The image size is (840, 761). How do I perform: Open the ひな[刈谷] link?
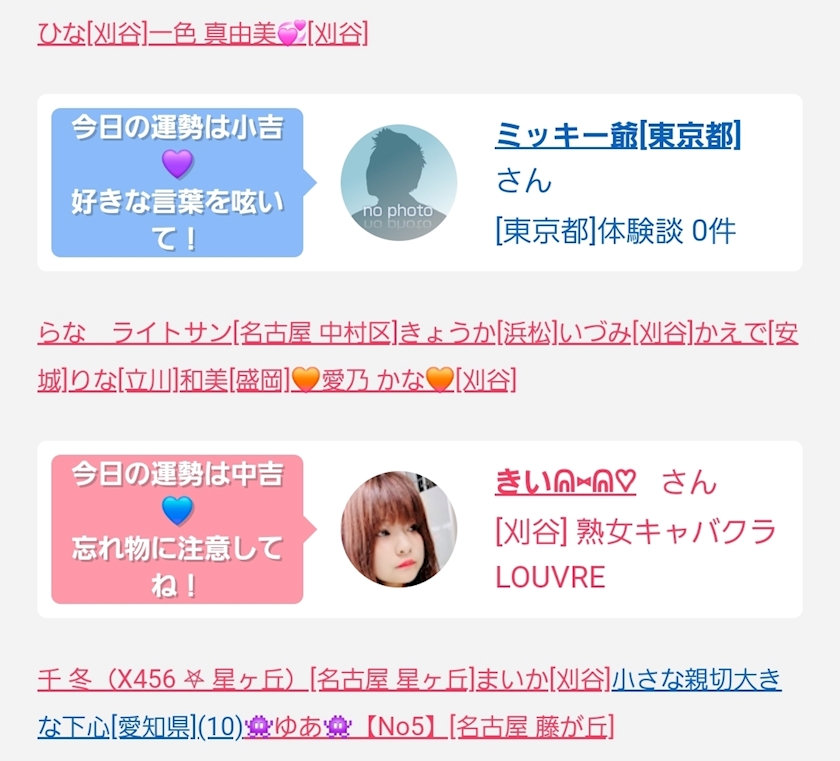pos(92,34)
